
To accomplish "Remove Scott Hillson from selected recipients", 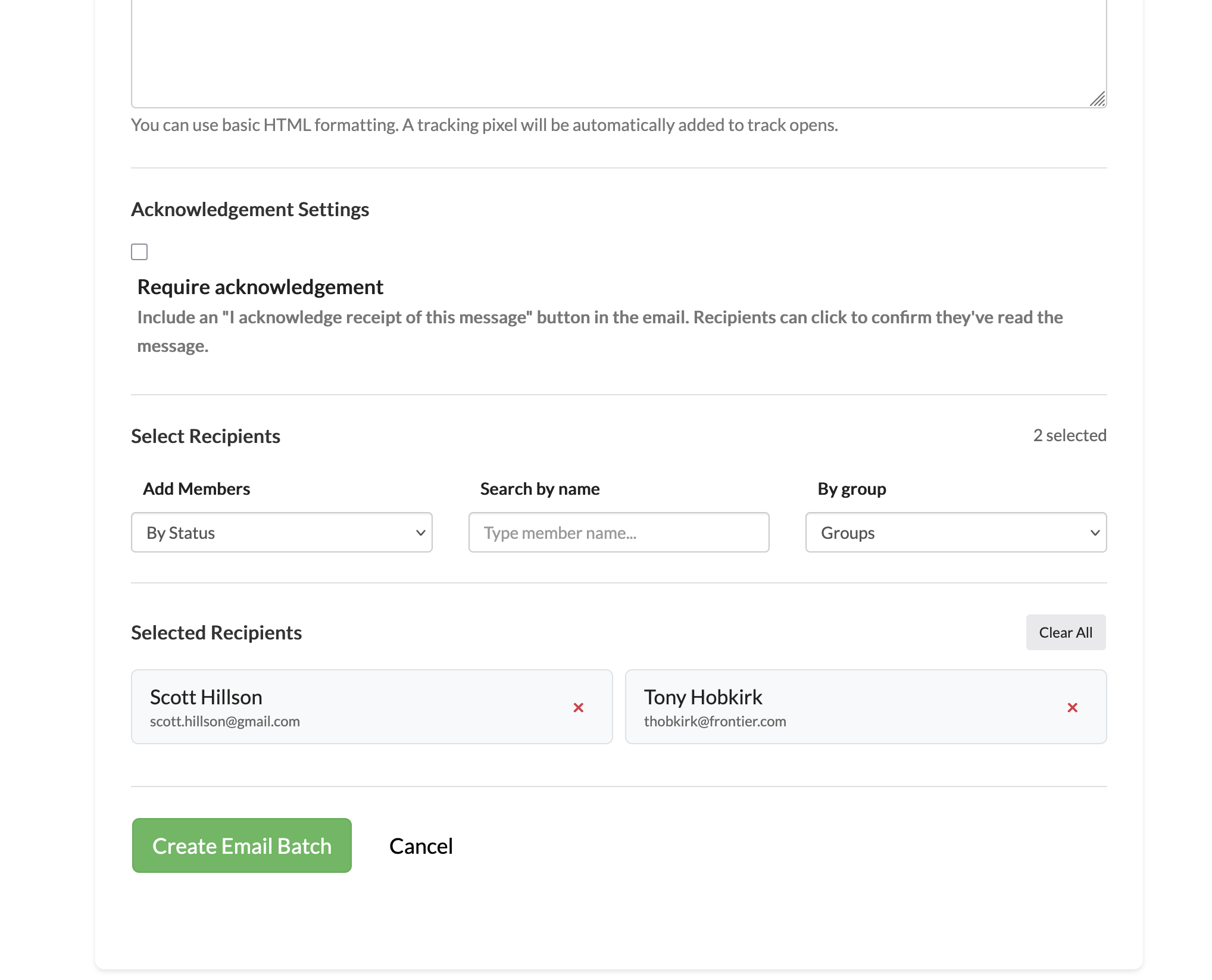I will [x=578, y=707].
